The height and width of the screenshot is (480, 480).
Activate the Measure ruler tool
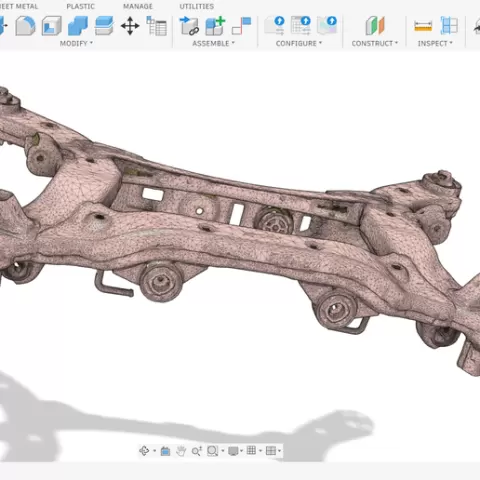[423, 26]
